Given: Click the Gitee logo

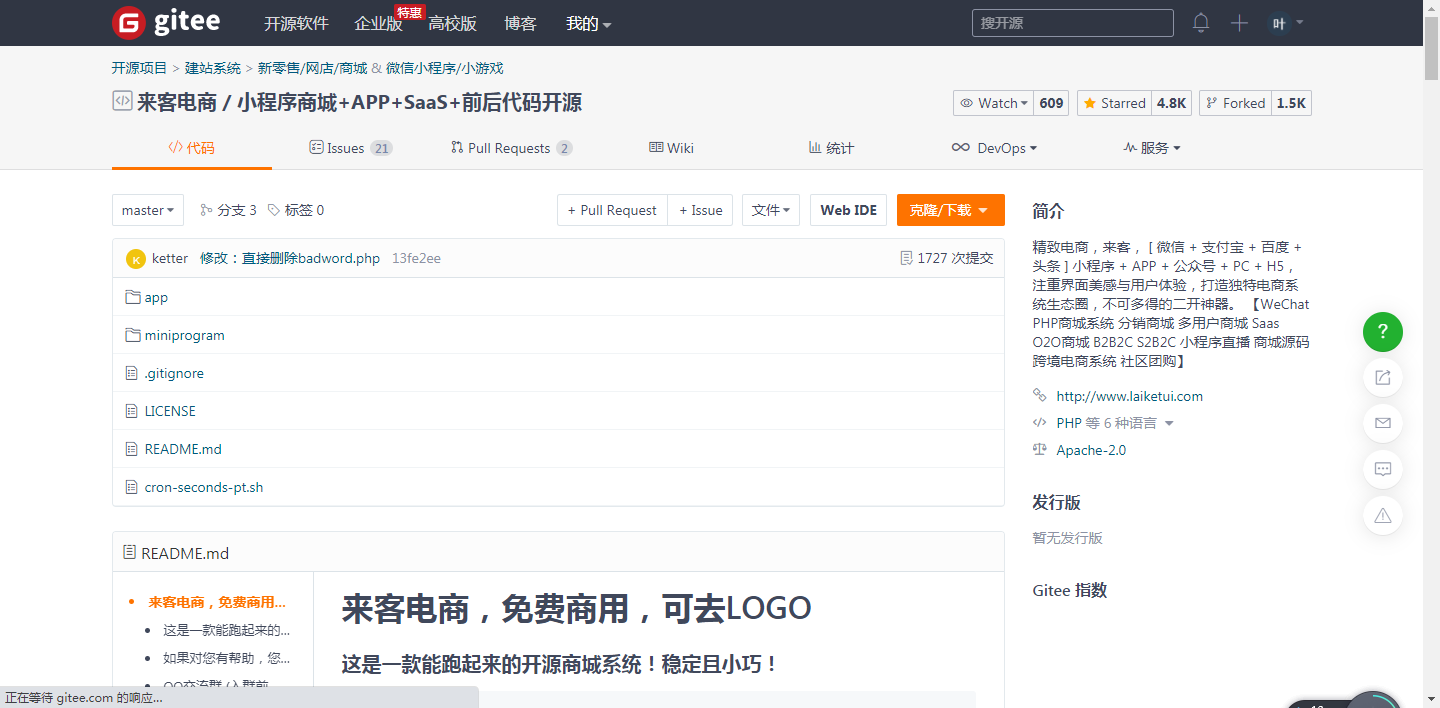Looking at the screenshot, I should [166, 22].
